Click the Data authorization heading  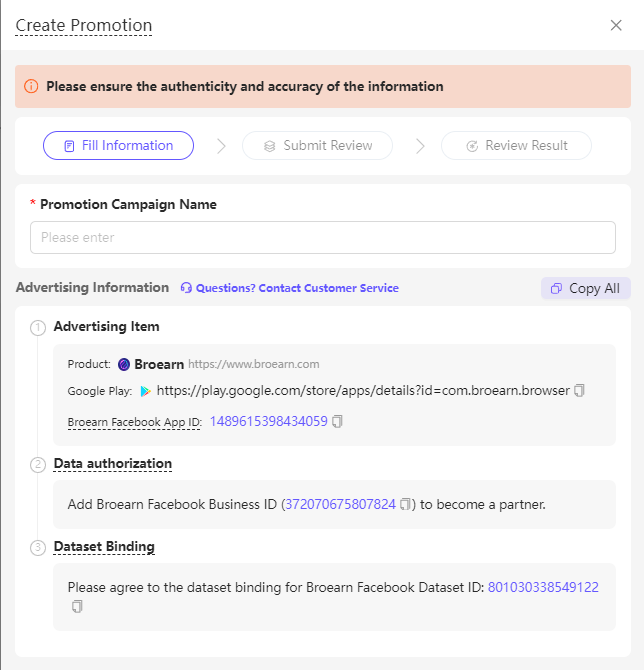click(113, 464)
